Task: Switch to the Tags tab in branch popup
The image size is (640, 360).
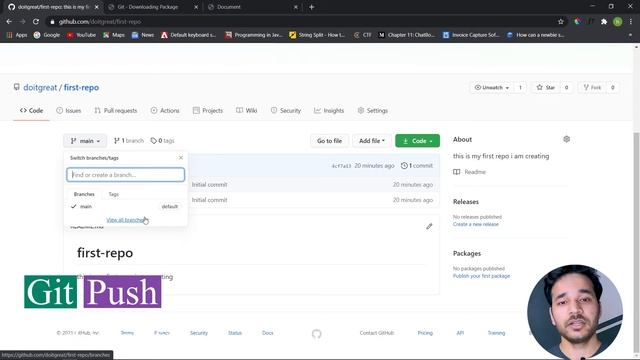Action: coord(113,194)
